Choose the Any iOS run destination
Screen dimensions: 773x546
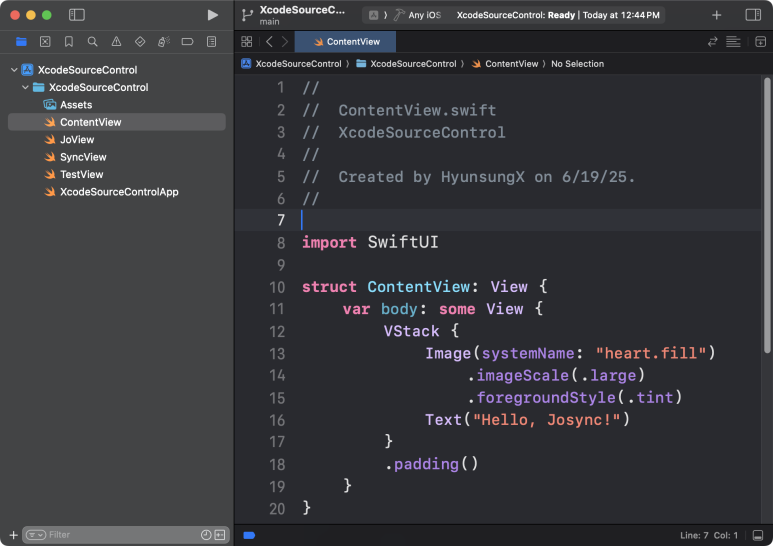pos(418,15)
